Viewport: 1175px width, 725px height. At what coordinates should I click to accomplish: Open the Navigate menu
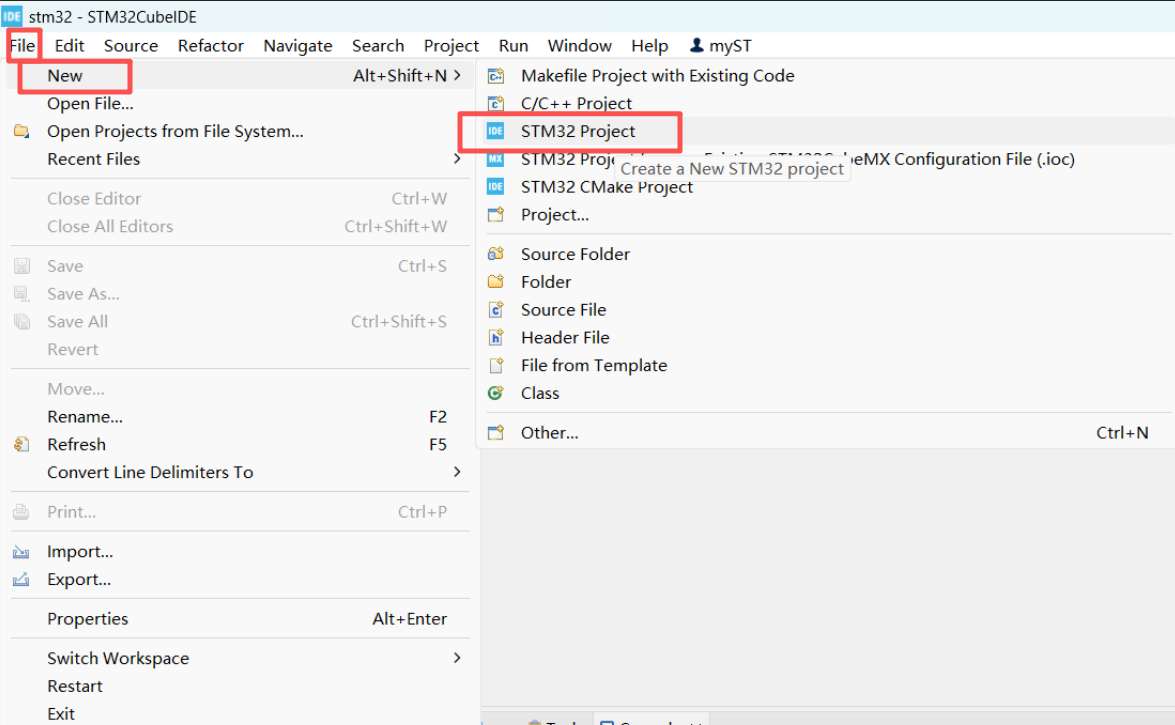pos(297,46)
